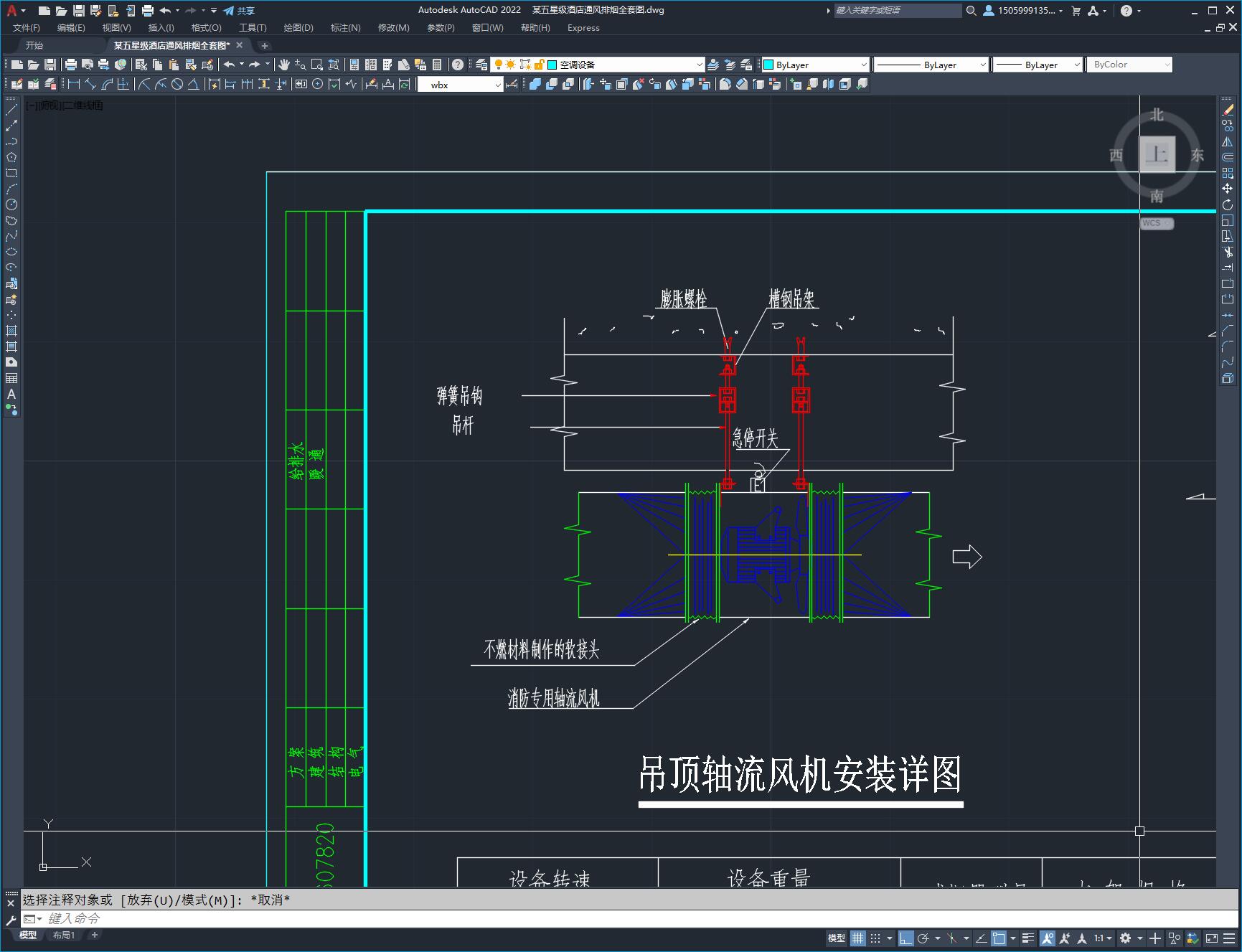Open the Layer Properties Manager icon
This screenshot has height=952, width=1242.
[x=481, y=65]
